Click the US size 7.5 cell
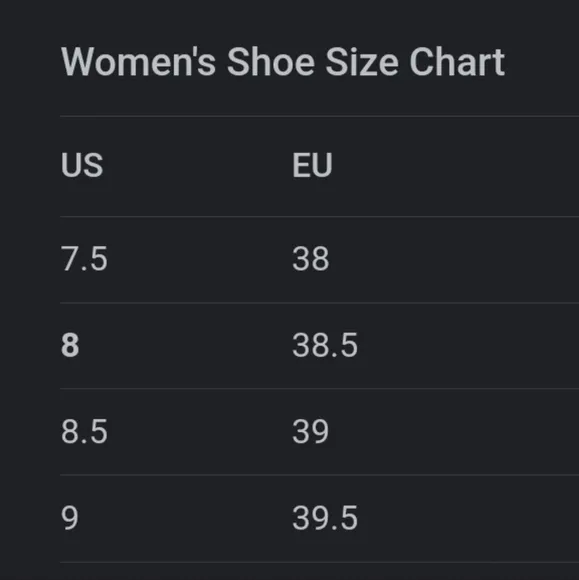 [x=84, y=259]
